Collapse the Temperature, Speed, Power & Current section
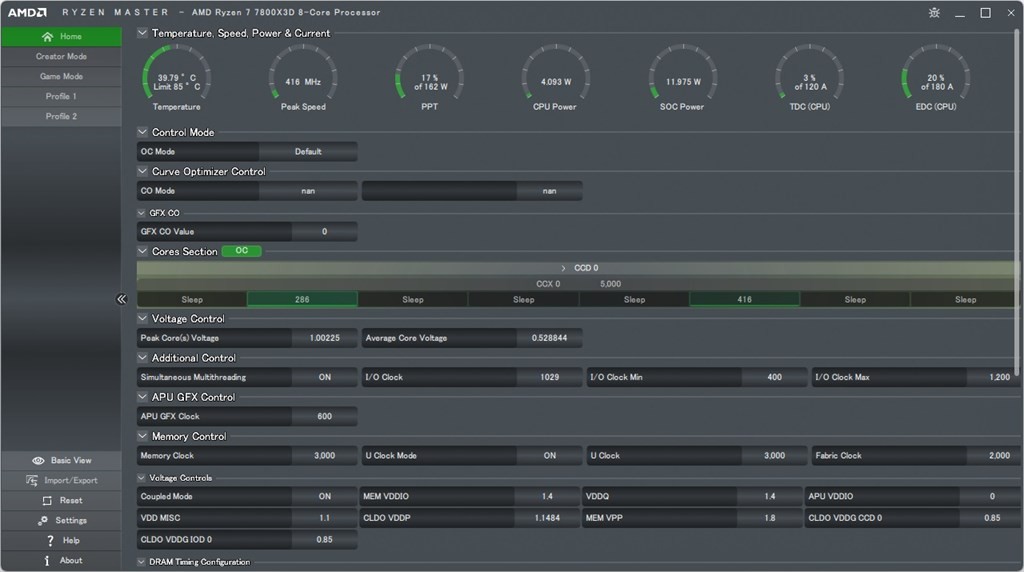Screen dimensions: 1024x572 click(143, 33)
